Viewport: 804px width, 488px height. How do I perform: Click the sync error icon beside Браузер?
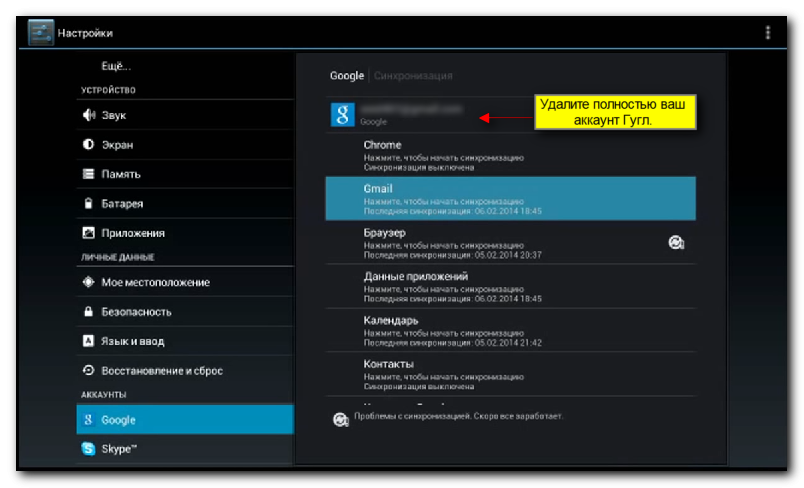coord(676,242)
